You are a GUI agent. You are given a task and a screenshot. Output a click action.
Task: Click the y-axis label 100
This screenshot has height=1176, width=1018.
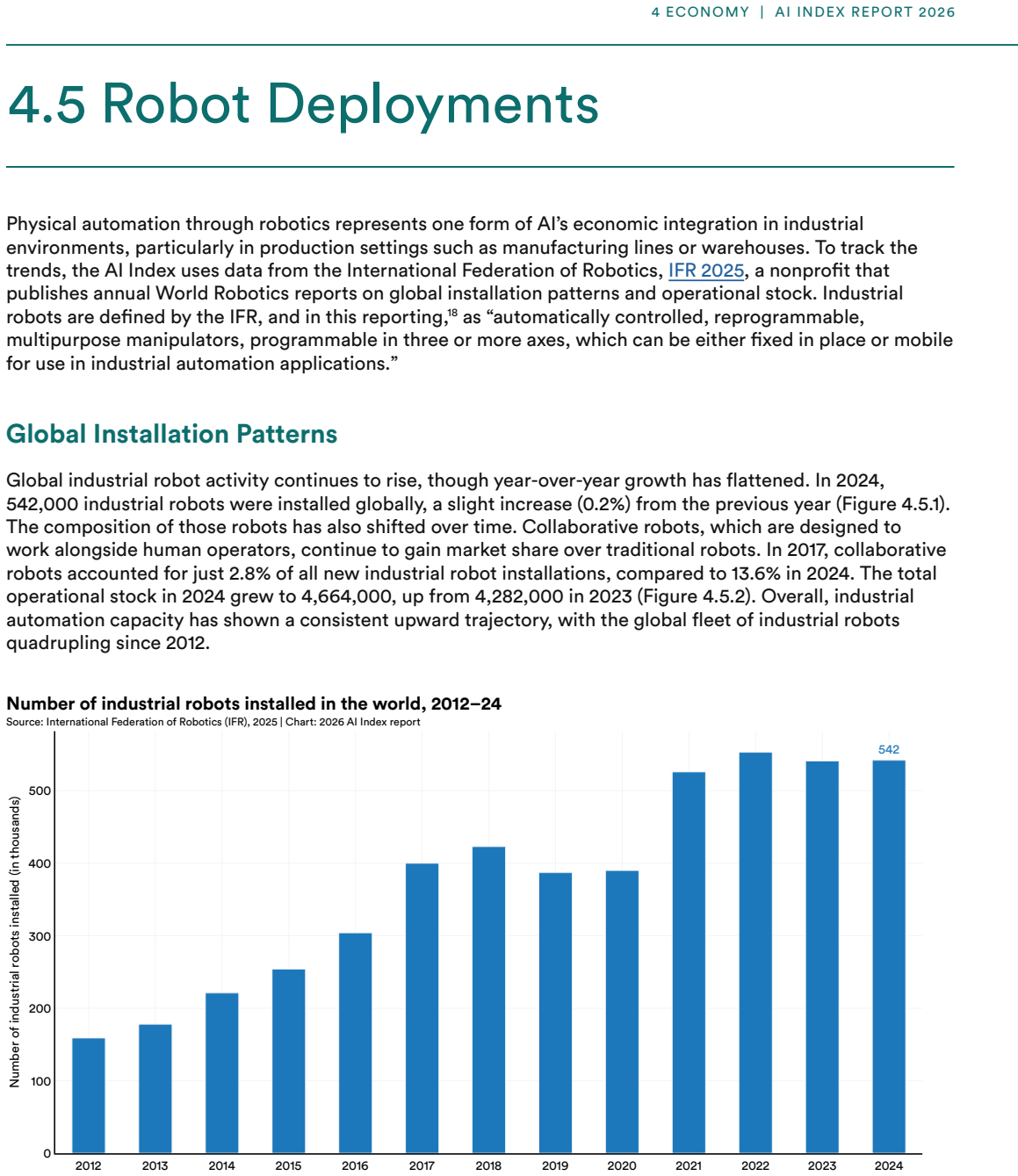pos(40,1081)
